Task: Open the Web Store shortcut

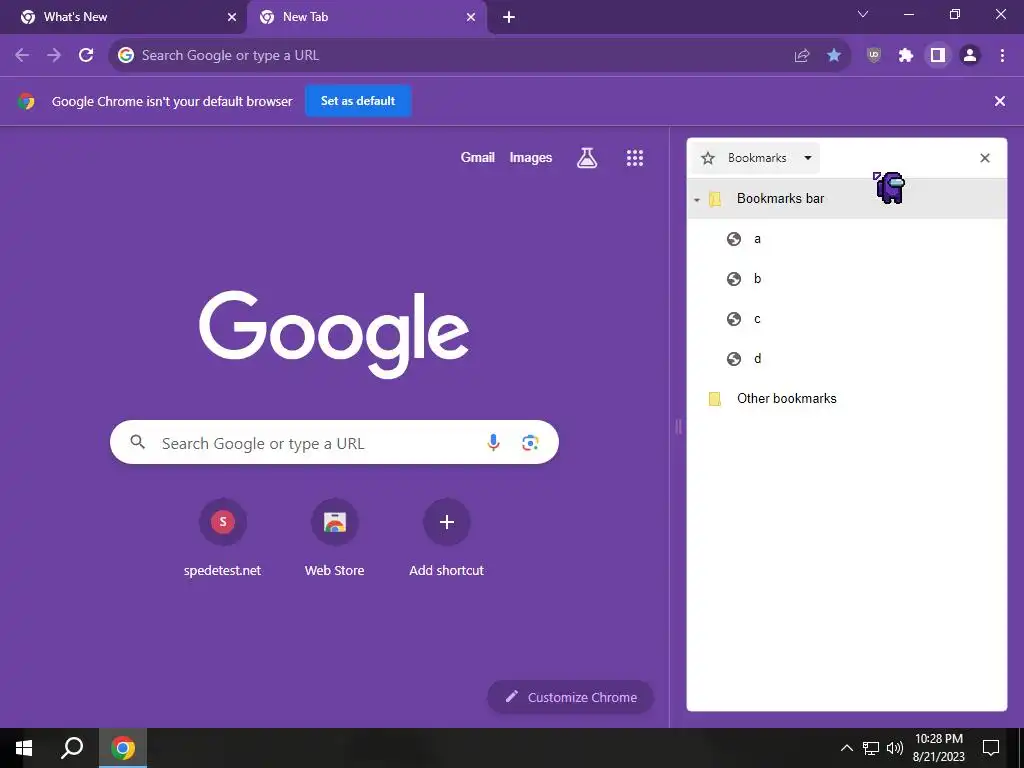Action: (x=334, y=539)
